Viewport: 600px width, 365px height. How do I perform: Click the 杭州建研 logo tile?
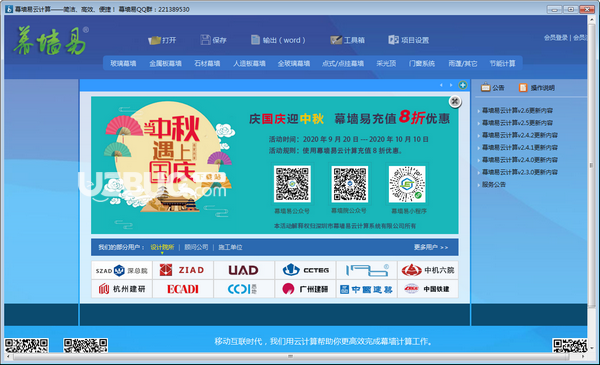tap(122, 289)
